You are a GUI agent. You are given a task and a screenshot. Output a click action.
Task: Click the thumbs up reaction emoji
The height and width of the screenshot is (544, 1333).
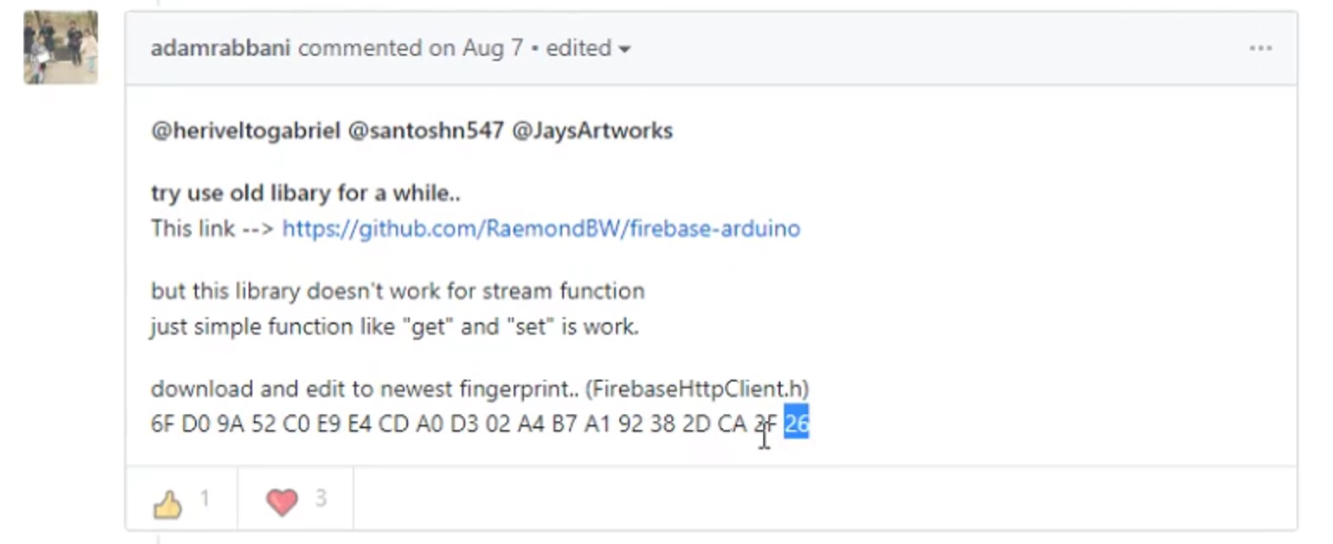click(x=167, y=502)
